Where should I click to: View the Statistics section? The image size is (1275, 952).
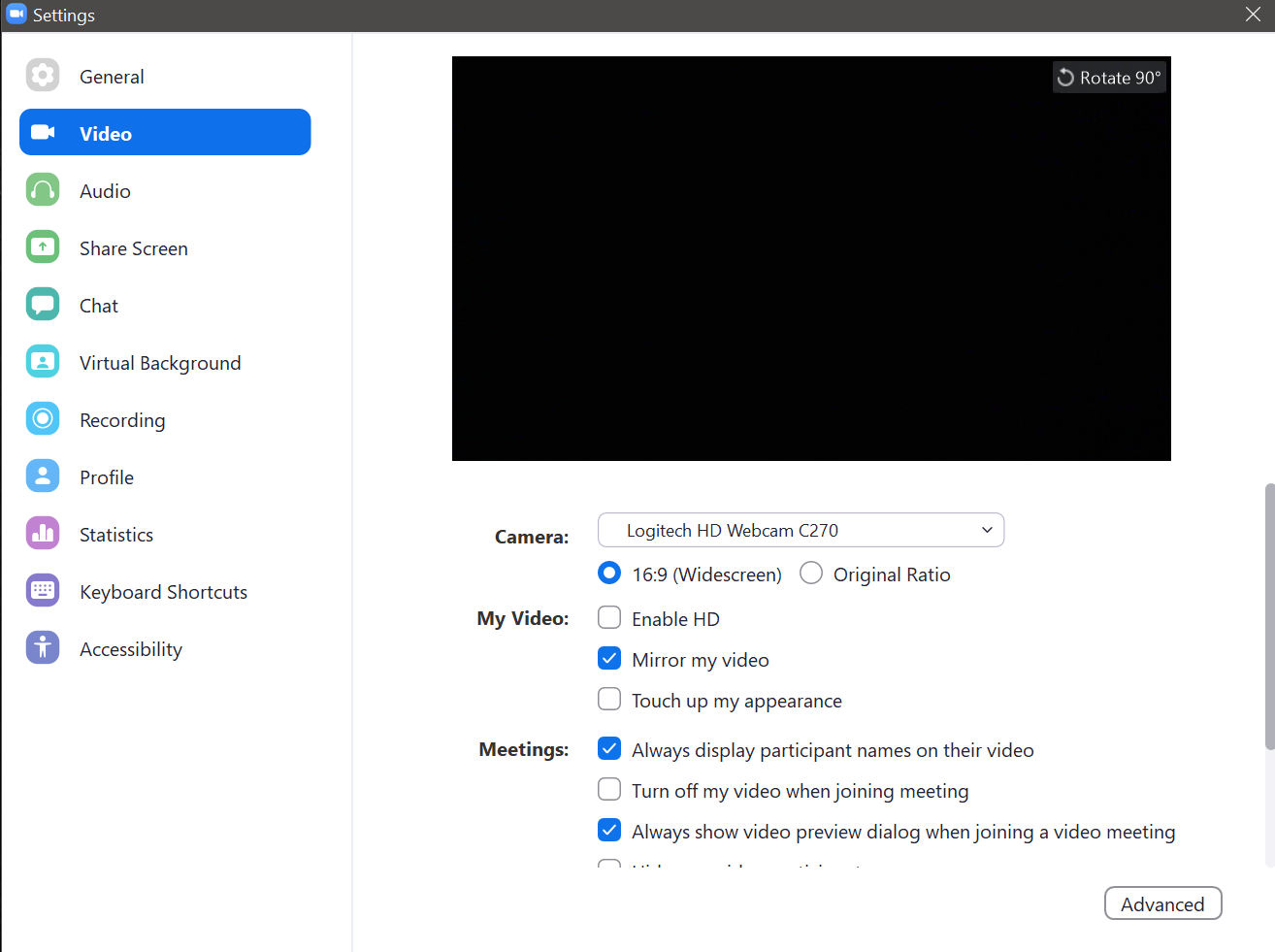(x=165, y=534)
